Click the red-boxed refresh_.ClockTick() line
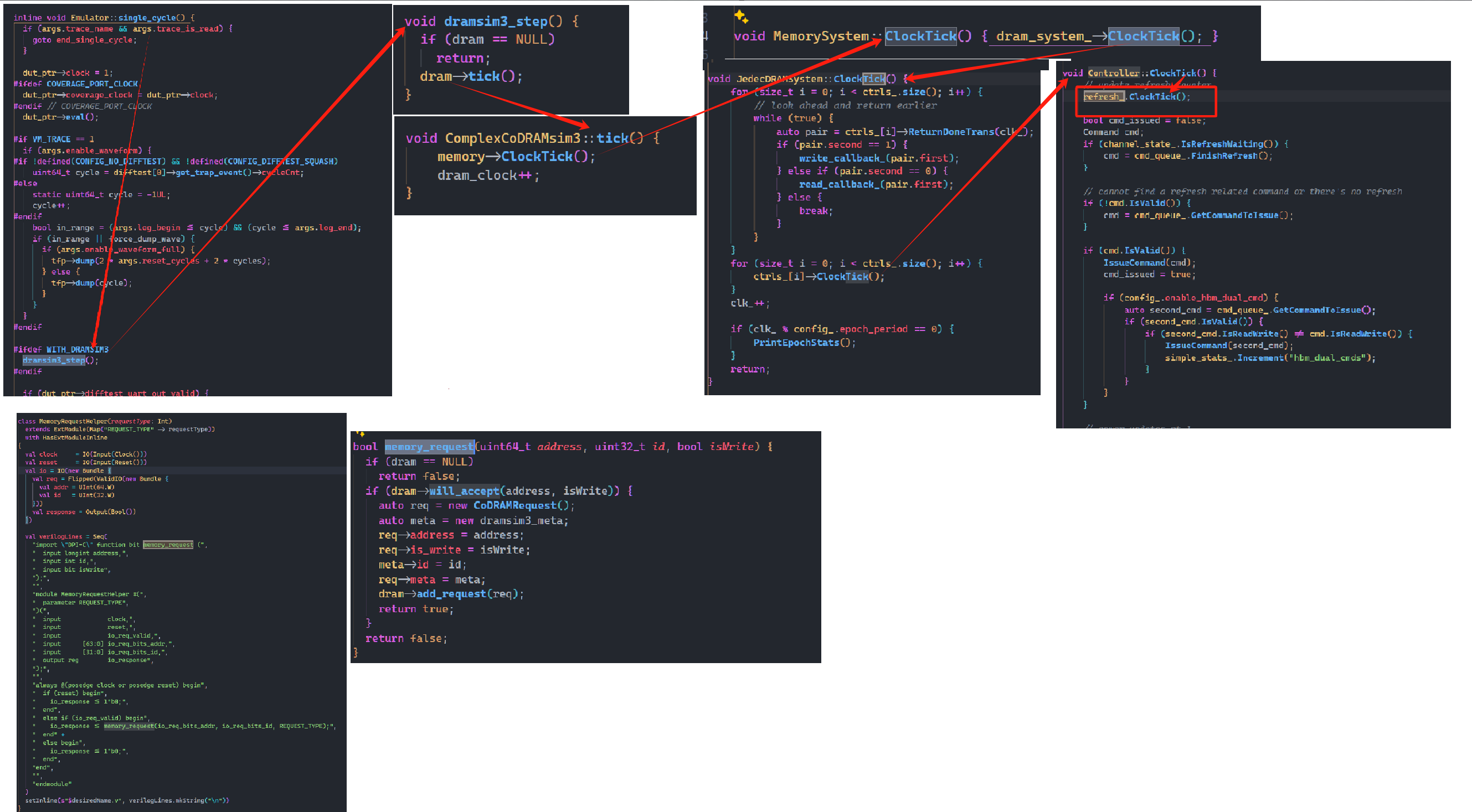The height and width of the screenshot is (812, 1472). coord(1136,96)
